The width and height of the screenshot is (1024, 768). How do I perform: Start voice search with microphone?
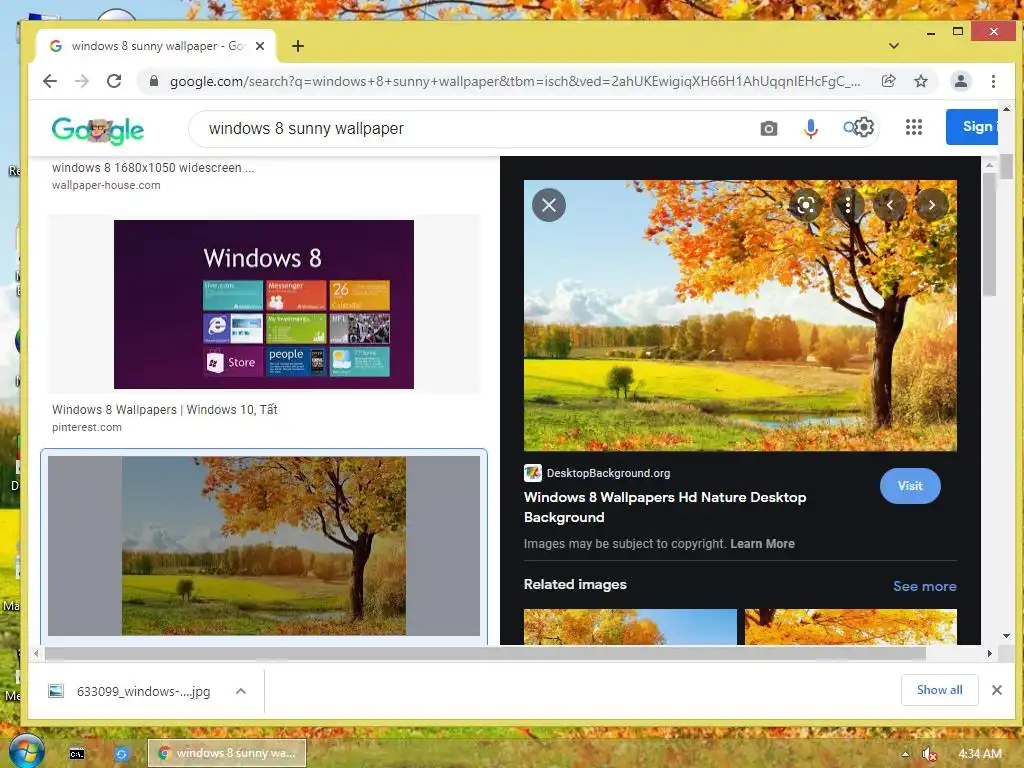point(810,129)
